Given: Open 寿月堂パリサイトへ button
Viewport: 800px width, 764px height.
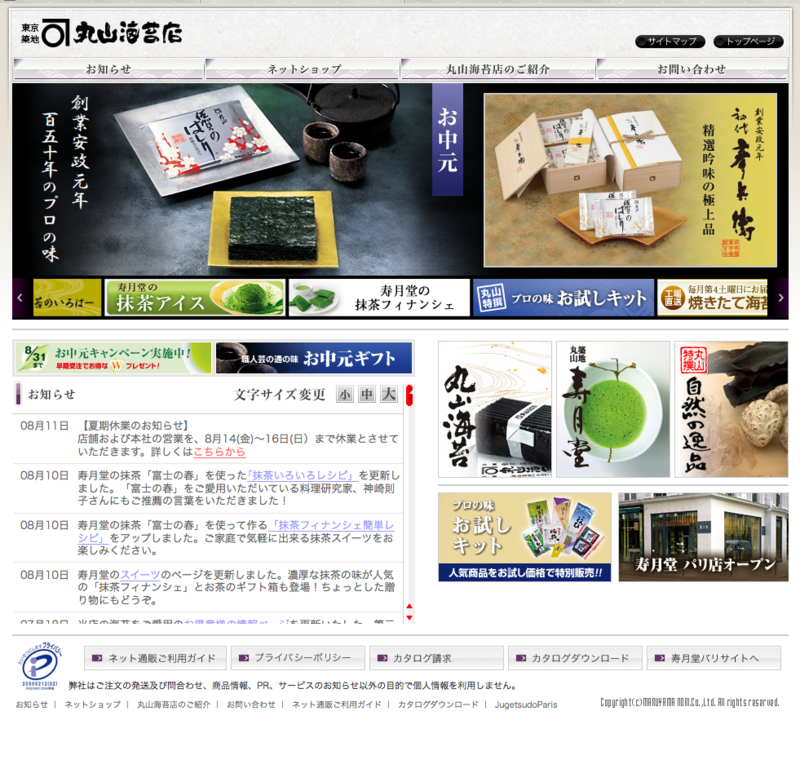Looking at the screenshot, I should pyautogui.click(x=714, y=658).
